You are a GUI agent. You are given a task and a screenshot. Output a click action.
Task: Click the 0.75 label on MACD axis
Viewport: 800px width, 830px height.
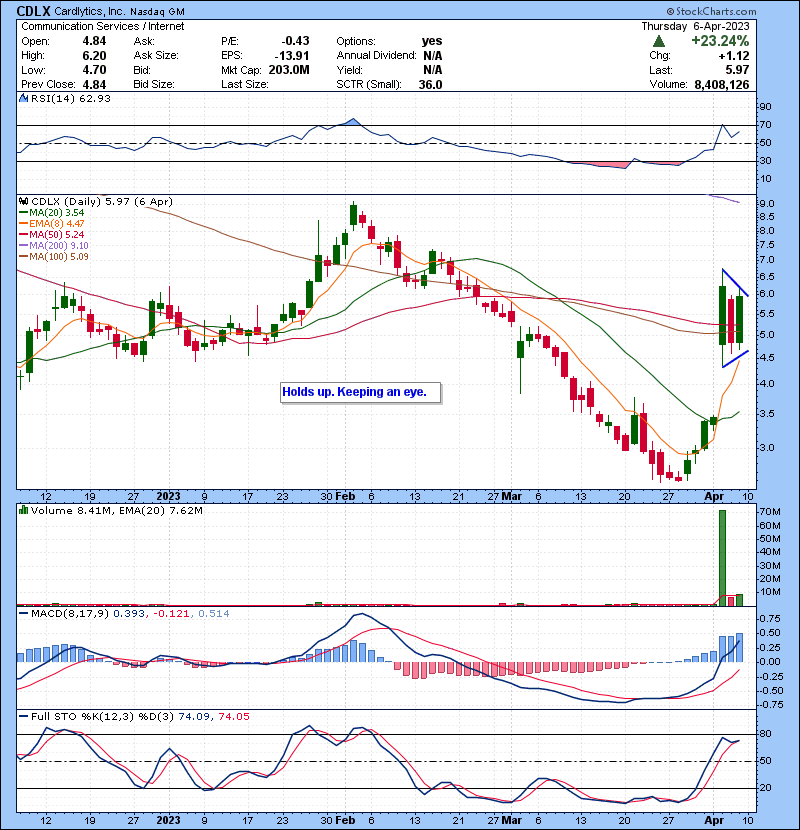[770, 619]
